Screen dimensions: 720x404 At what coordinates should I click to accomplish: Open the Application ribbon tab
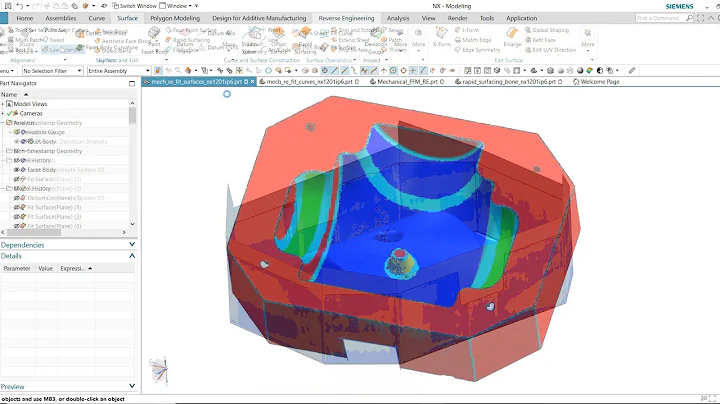(522, 18)
